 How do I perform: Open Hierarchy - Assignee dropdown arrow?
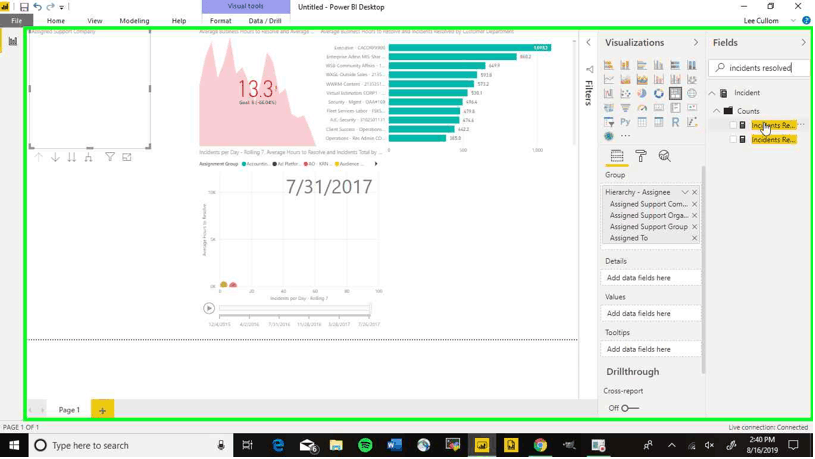coord(685,192)
